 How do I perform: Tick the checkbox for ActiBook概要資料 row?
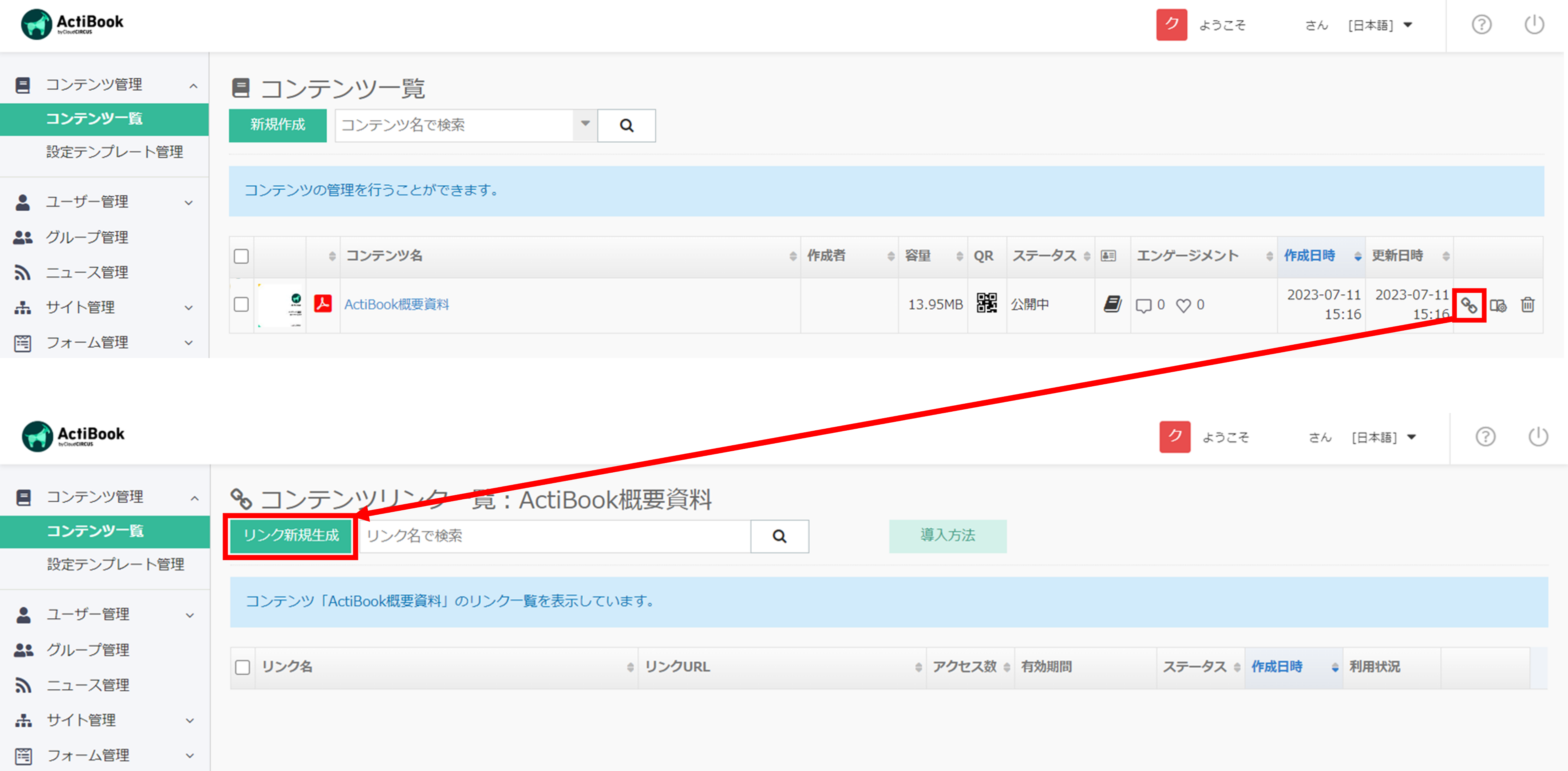[x=242, y=304]
